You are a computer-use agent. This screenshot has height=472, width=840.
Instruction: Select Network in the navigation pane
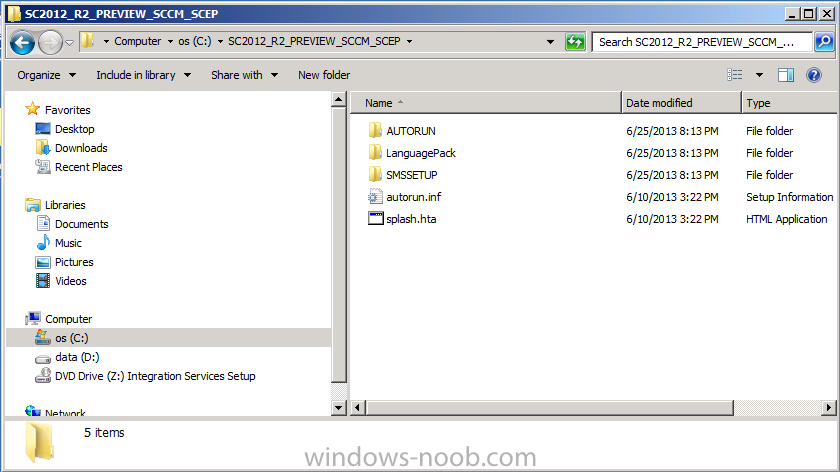(x=65, y=413)
